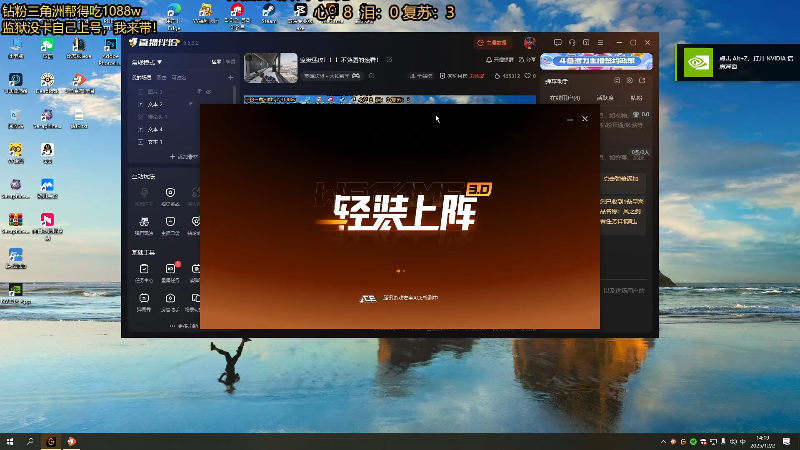This screenshot has width=800, height=450.
Task: Toggle visibility eye of the 图片 2 source
Action: coord(209,92)
